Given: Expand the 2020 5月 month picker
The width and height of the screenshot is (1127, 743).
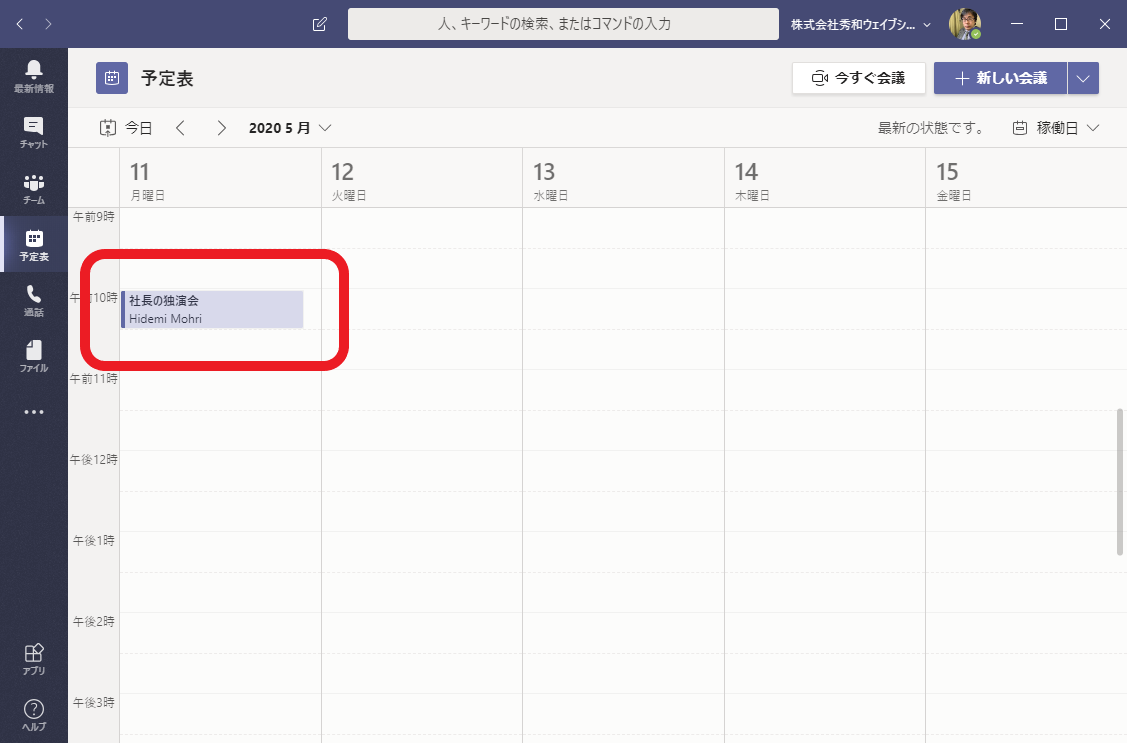Looking at the screenshot, I should coord(290,128).
